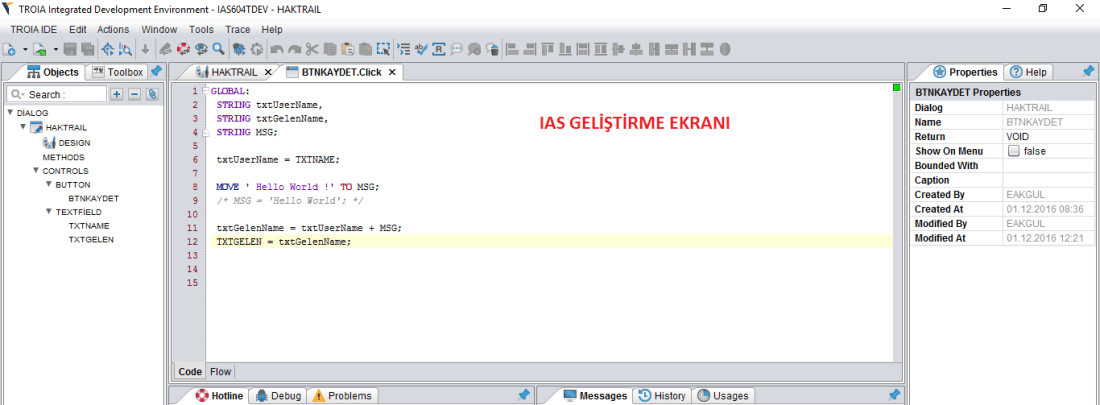Switch to the Flow view tab
This screenshot has height=405, width=1100.
(x=220, y=371)
